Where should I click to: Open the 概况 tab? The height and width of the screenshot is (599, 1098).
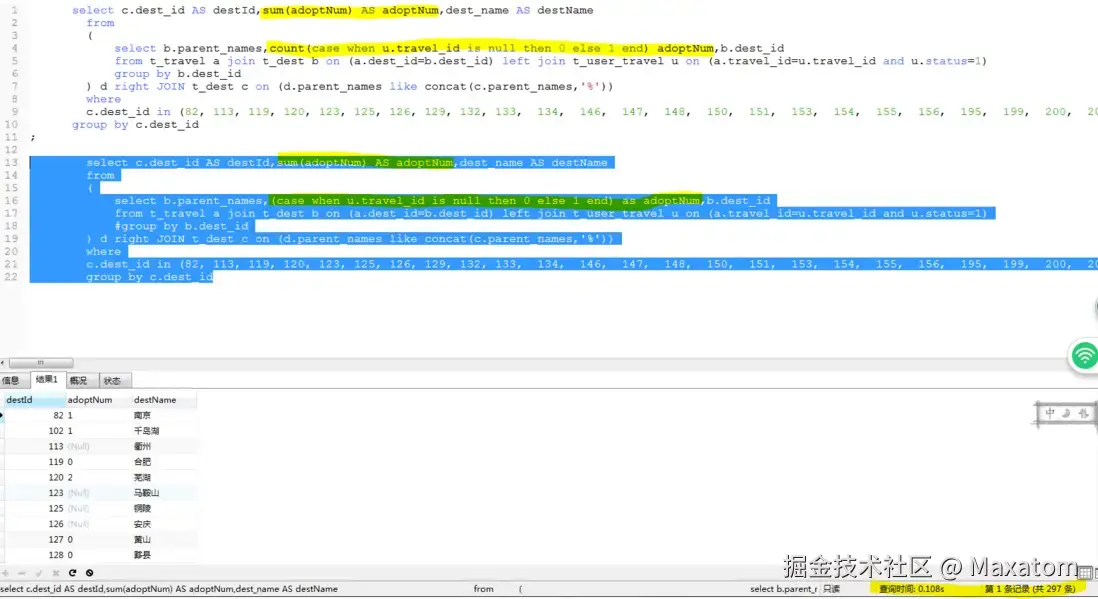click(79, 380)
